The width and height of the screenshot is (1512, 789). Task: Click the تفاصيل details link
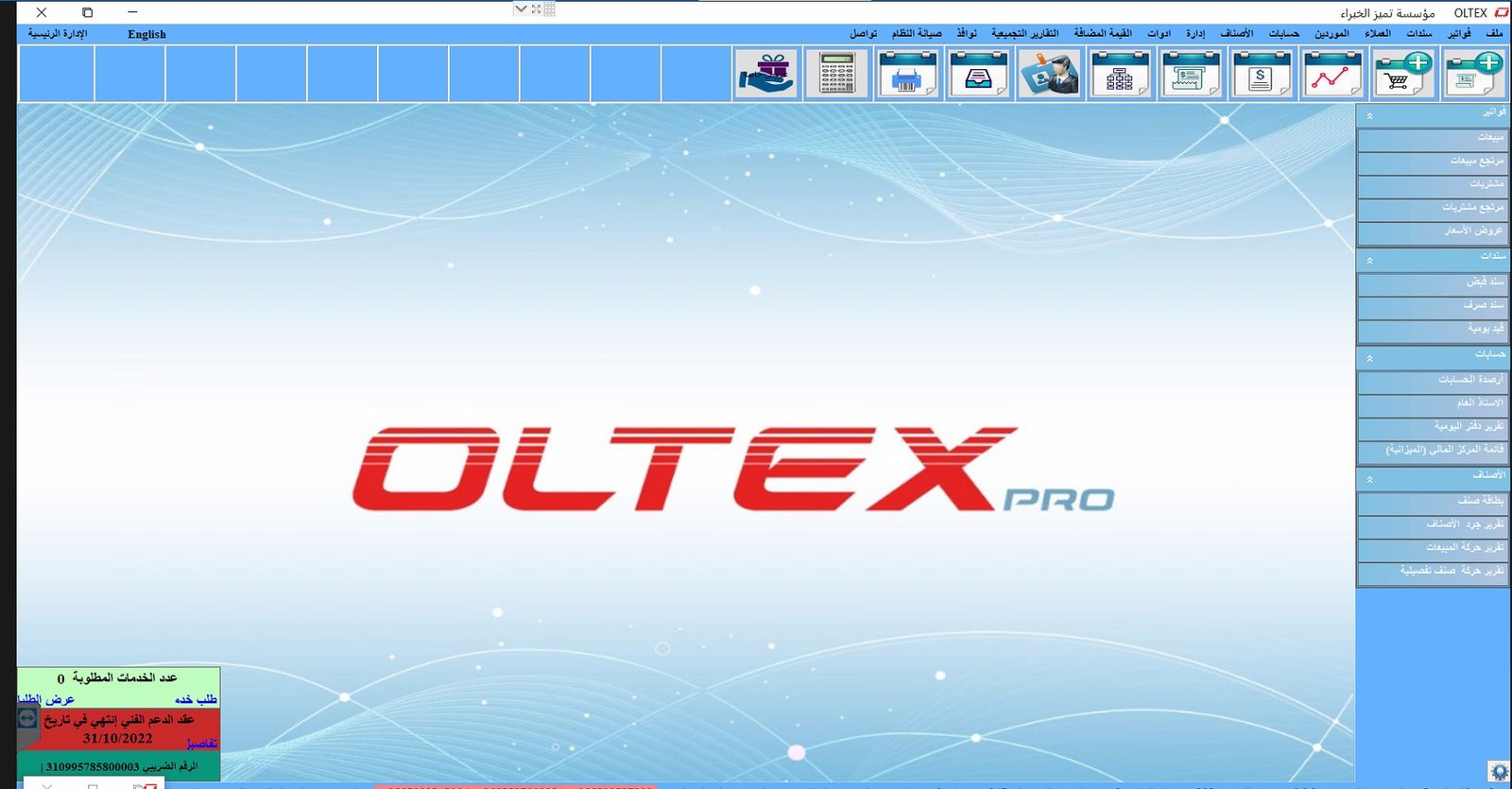201,743
